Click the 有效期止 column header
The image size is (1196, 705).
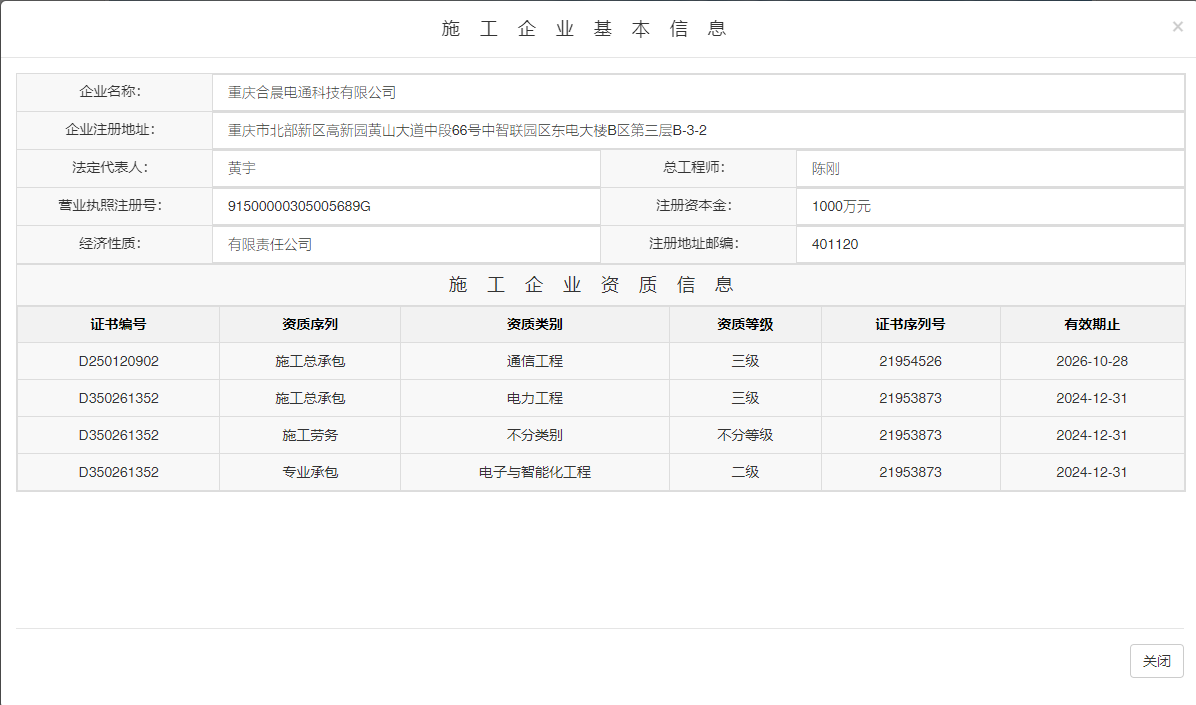[1091, 324]
